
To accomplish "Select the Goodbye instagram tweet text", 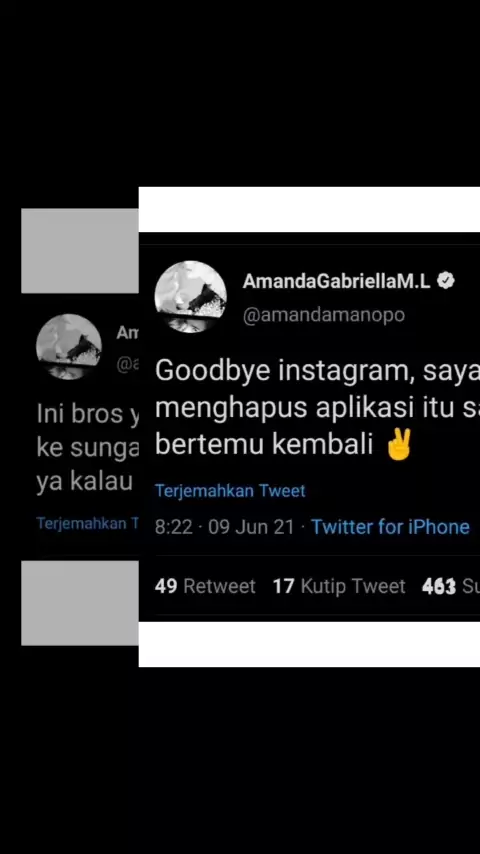I will pos(317,408).
